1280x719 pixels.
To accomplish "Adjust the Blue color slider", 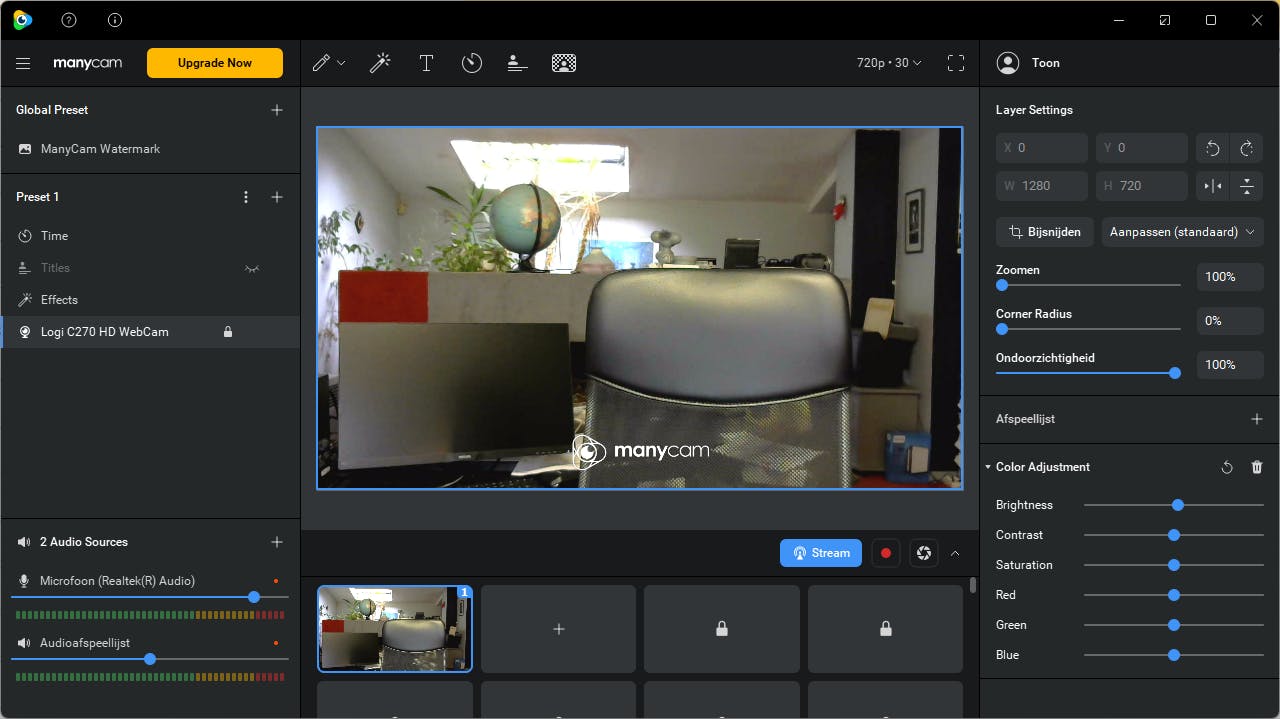I will [1174, 655].
